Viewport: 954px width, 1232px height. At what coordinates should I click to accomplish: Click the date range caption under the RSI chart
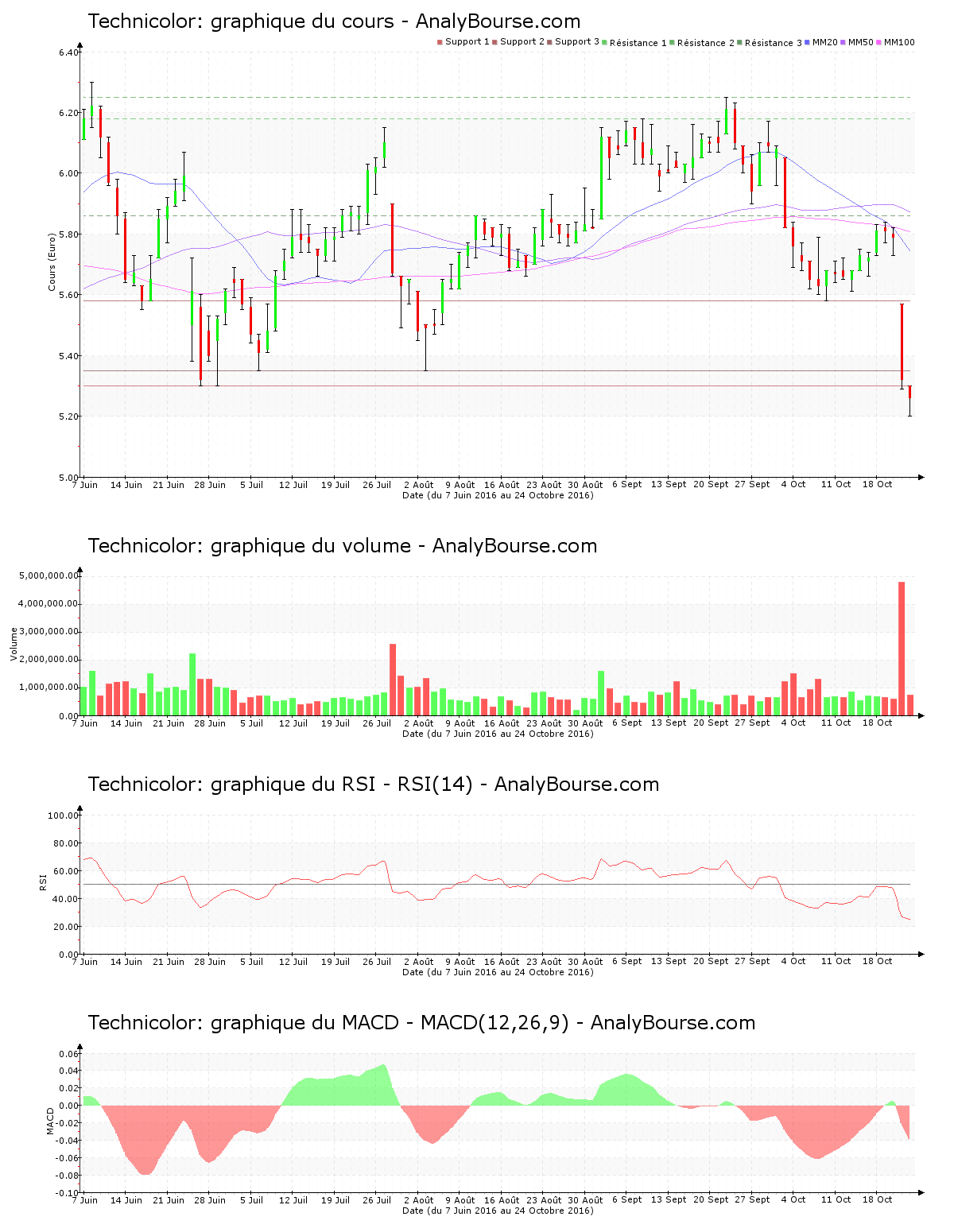point(498,972)
